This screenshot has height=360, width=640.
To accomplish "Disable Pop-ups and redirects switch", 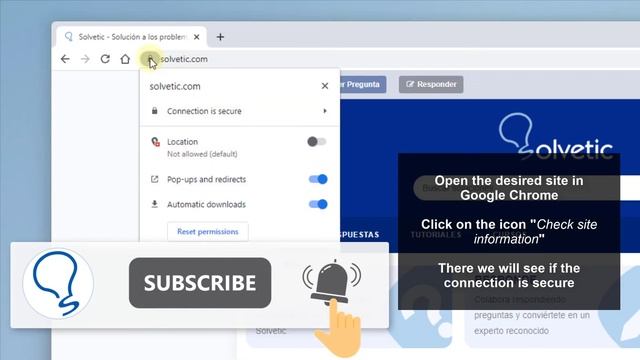I will [x=318, y=179].
